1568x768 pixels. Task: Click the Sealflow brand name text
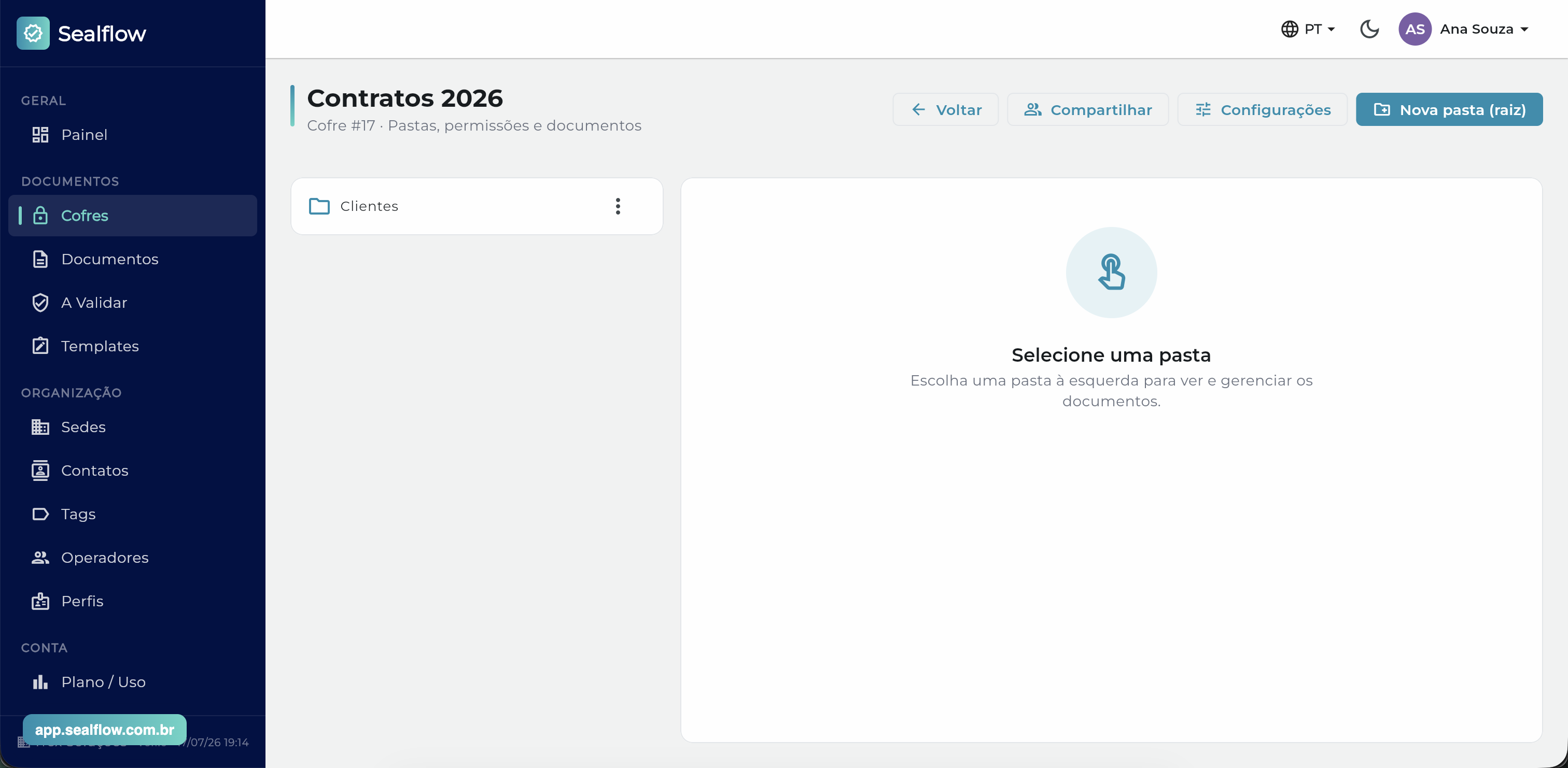[102, 34]
